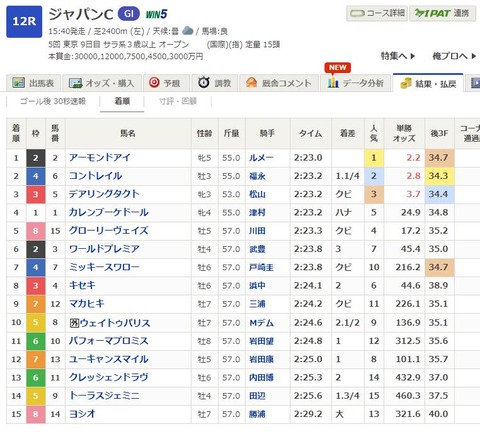Click the red frame 3 swatch for デアリングタクト
The height and width of the screenshot is (434, 480).
[36, 194]
